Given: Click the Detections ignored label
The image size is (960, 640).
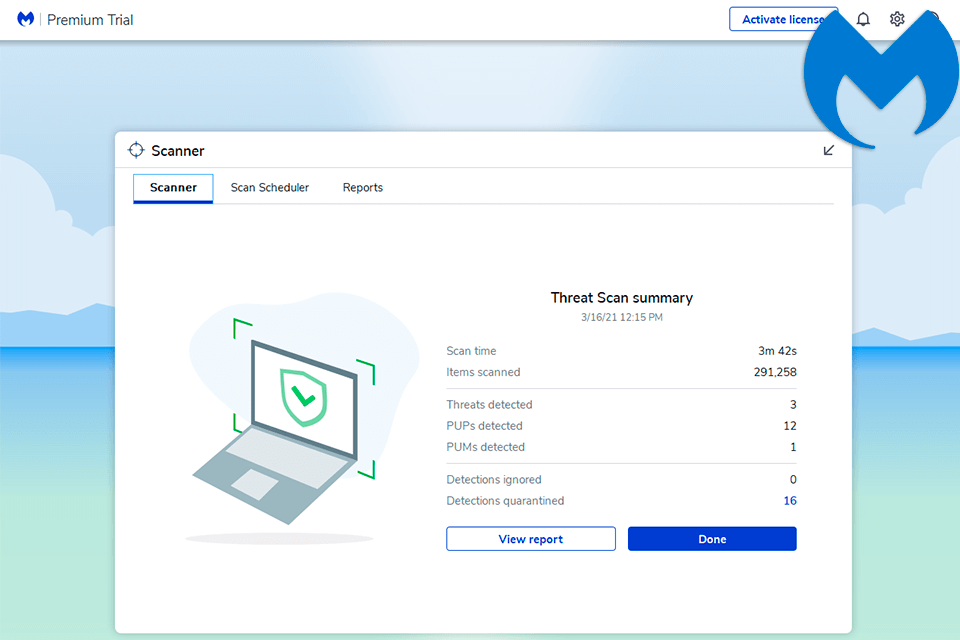Looking at the screenshot, I should [x=493, y=480].
